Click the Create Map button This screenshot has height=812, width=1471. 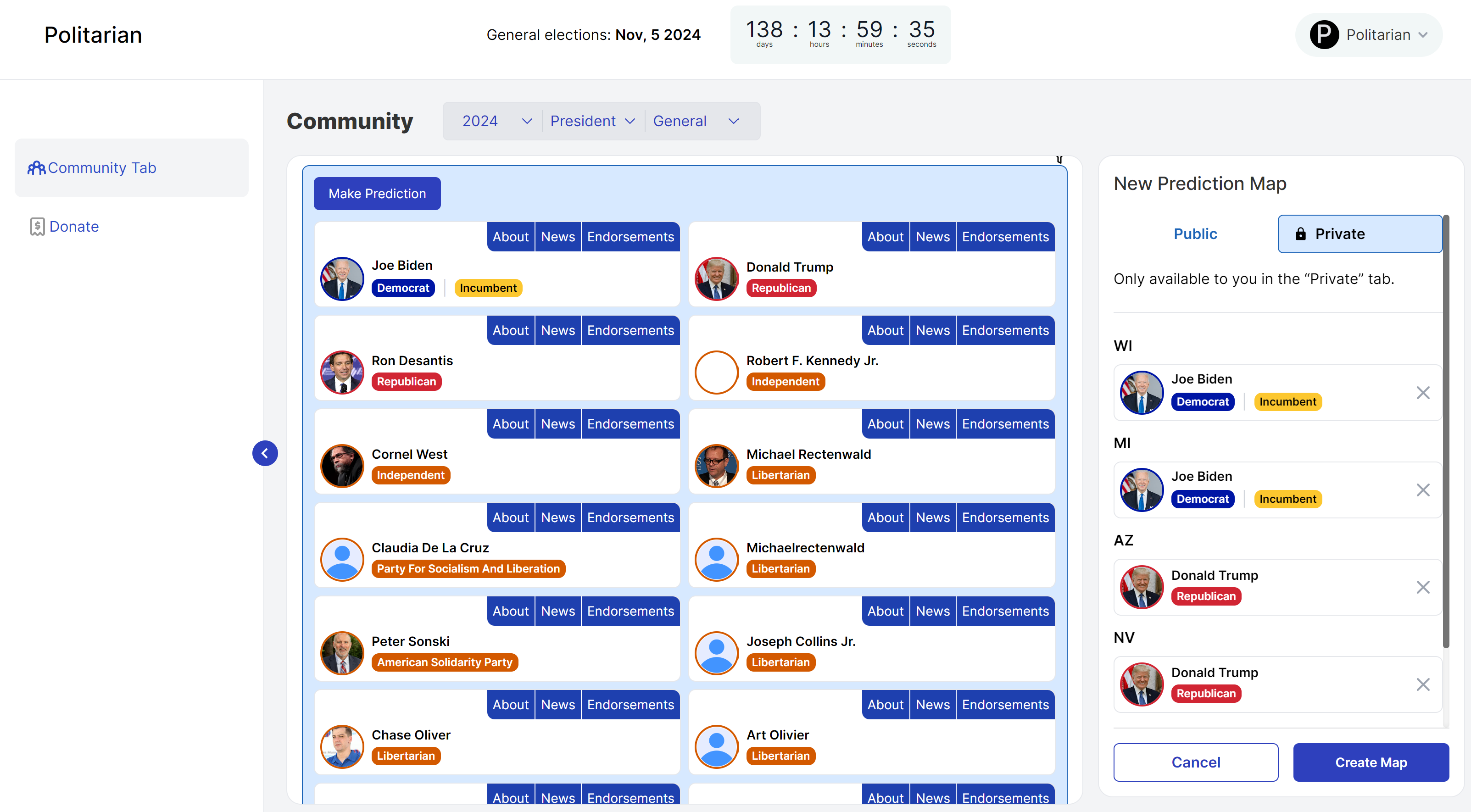1371,763
